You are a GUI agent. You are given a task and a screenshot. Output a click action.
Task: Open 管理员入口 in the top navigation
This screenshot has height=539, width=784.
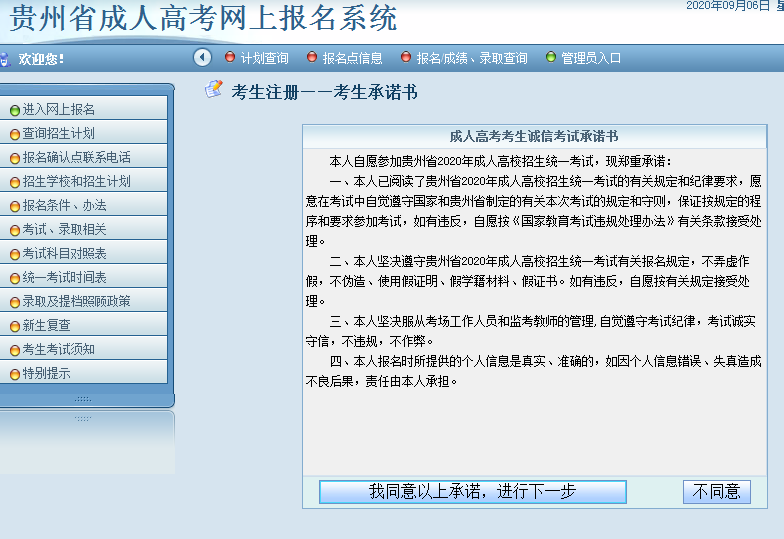(591, 58)
